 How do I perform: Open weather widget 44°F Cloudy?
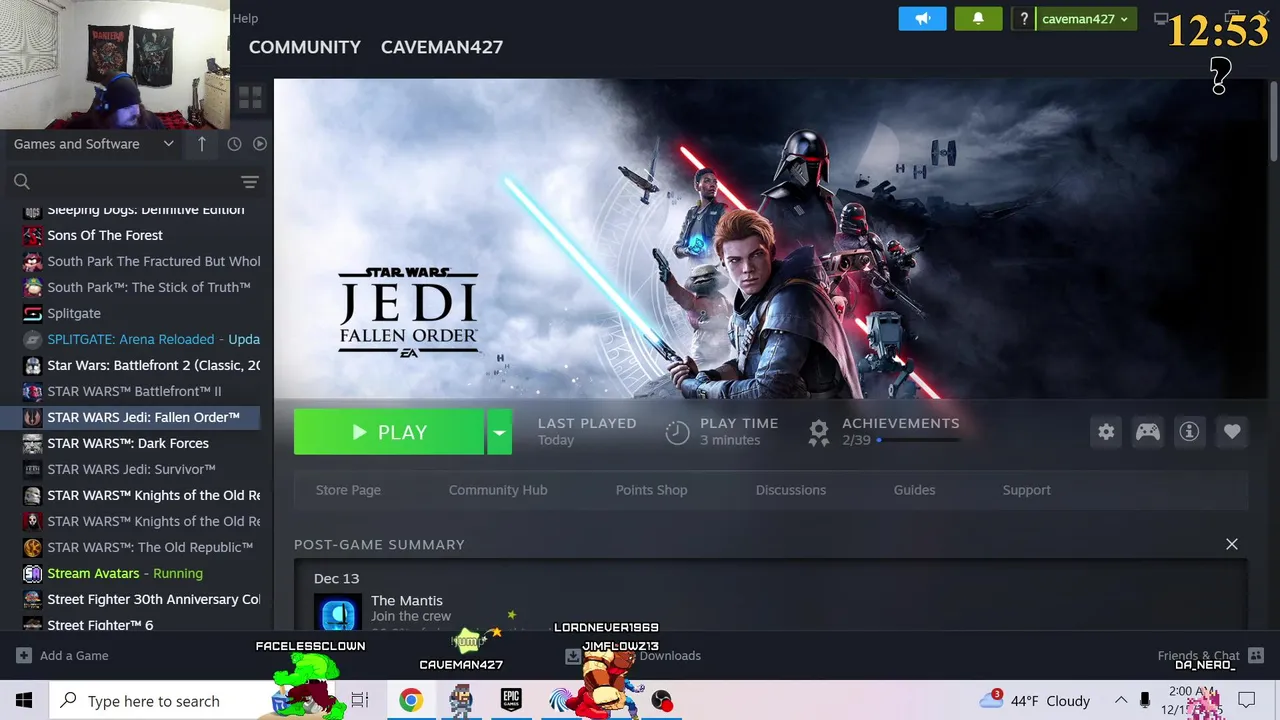coord(1036,701)
